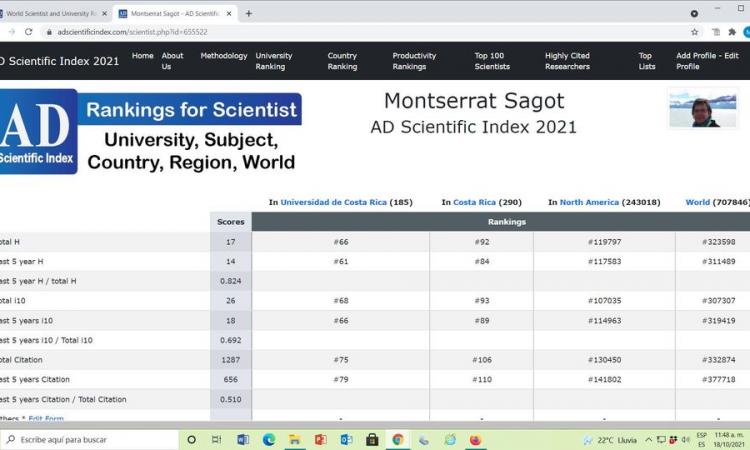Go to Highly Cited Researchers

(567, 61)
